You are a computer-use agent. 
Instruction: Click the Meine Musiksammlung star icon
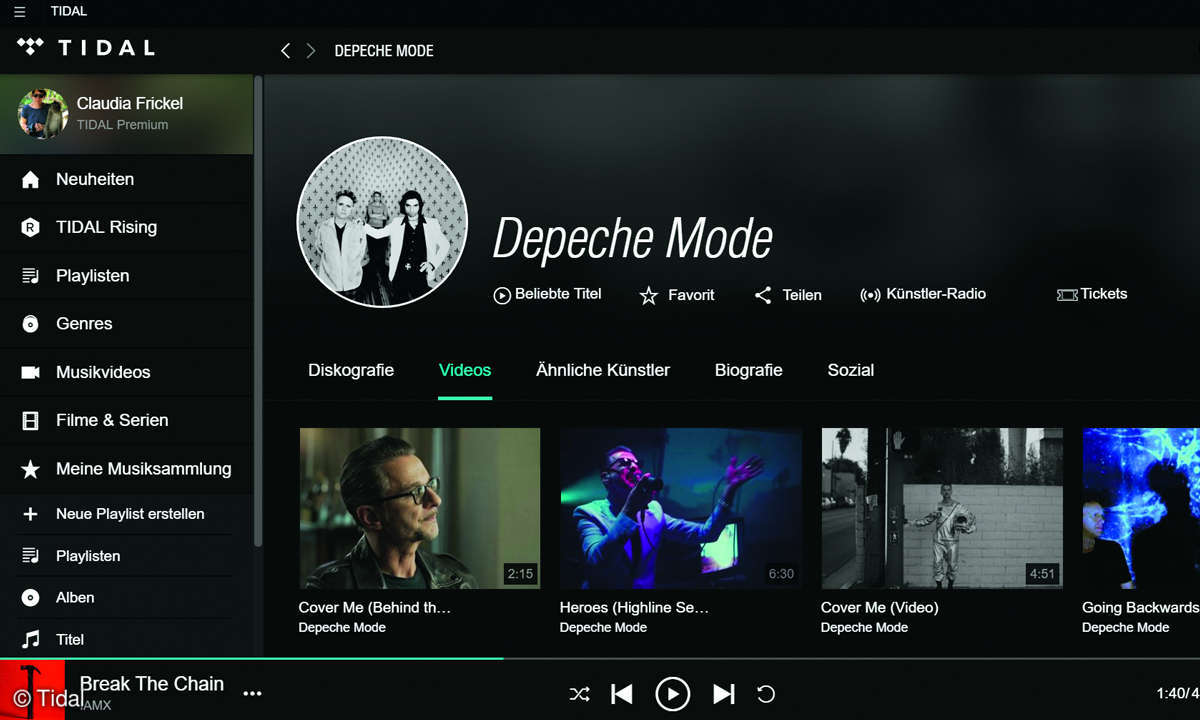31,469
